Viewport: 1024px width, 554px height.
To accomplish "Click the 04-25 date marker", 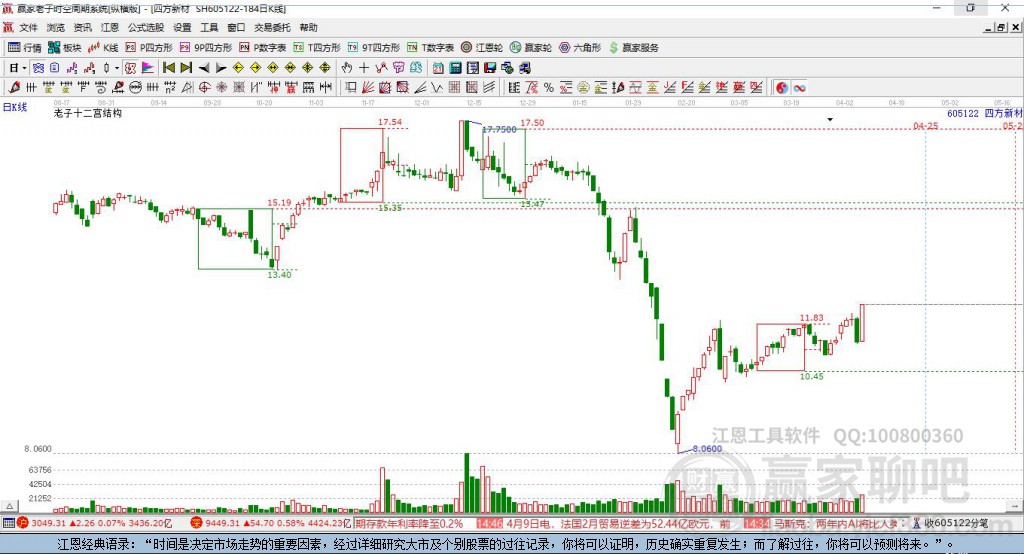I will tap(925, 125).
